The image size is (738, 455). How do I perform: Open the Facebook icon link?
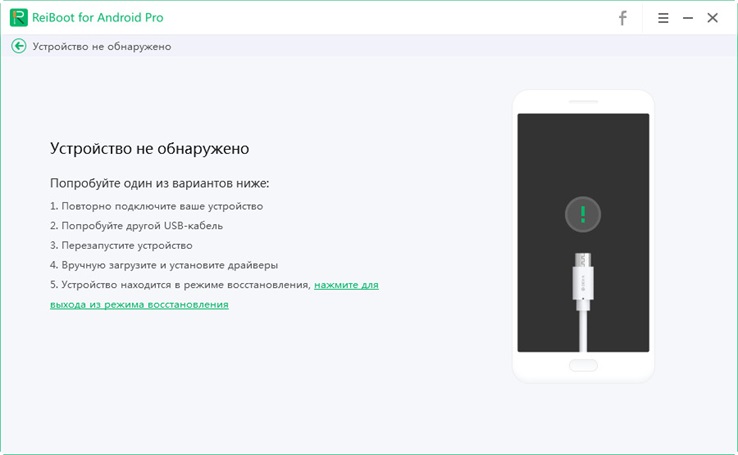pos(622,18)
